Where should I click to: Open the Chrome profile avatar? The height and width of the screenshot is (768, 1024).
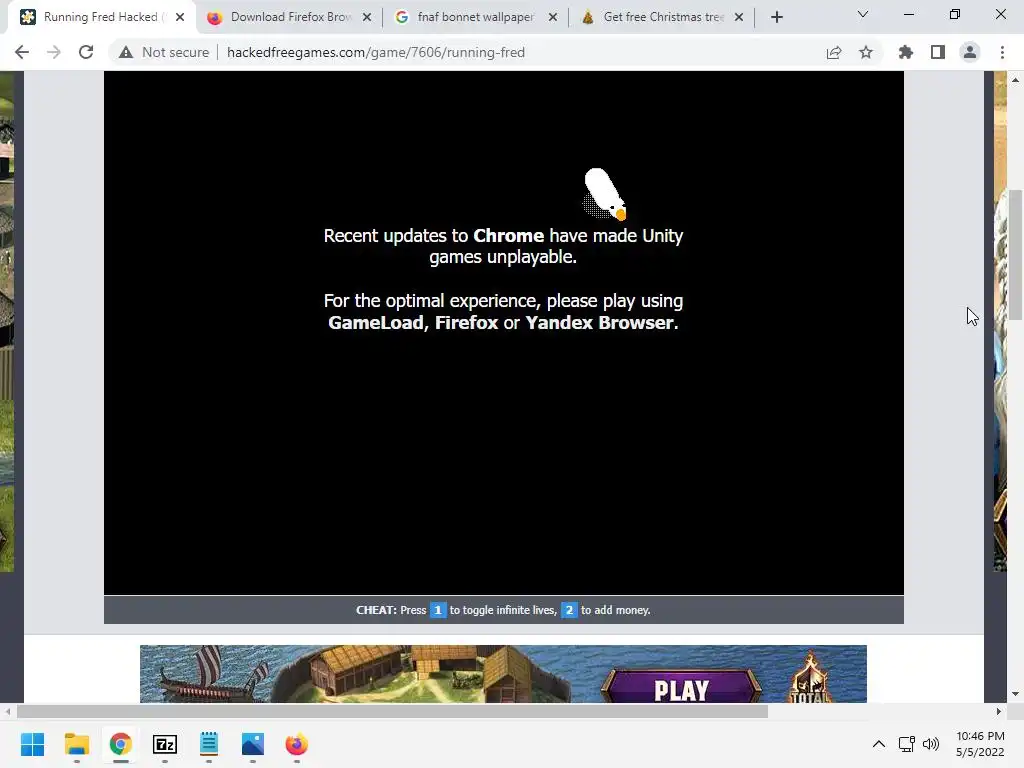[970, 52]
